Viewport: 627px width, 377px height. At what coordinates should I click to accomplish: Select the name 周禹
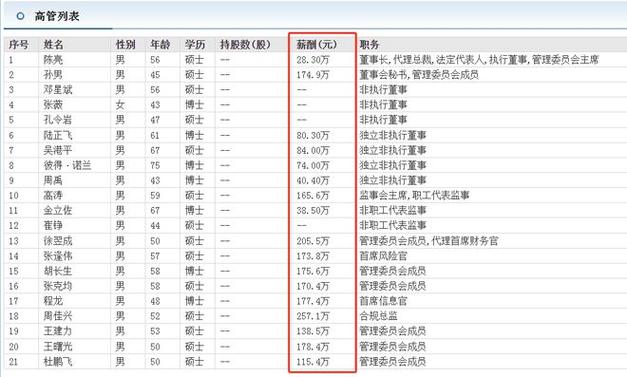(53, 180)
